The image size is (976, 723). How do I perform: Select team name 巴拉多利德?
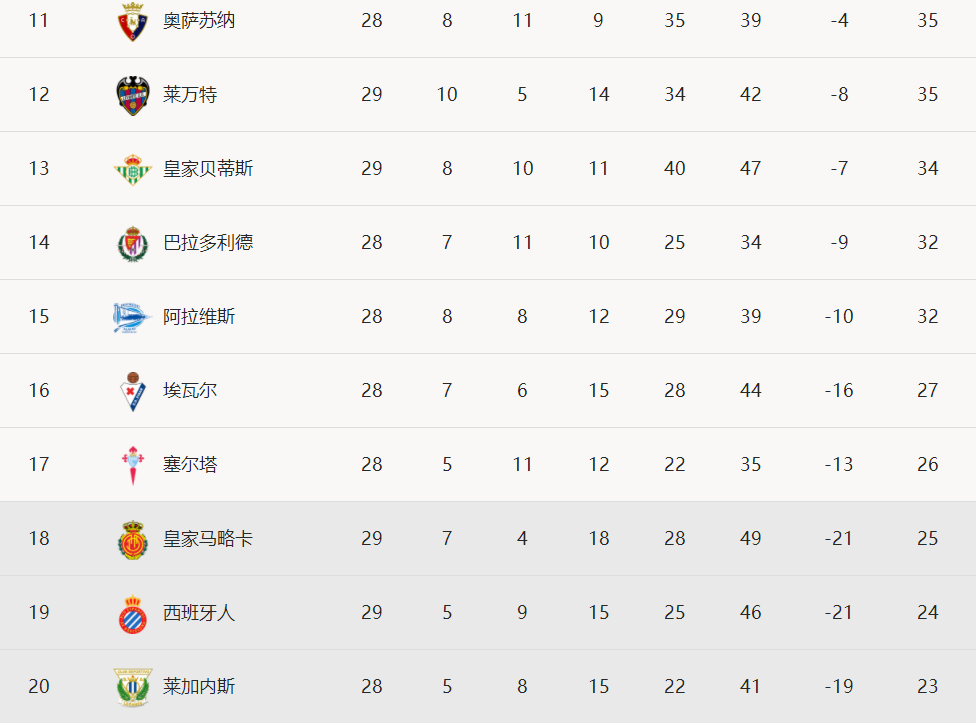(208, 243)
